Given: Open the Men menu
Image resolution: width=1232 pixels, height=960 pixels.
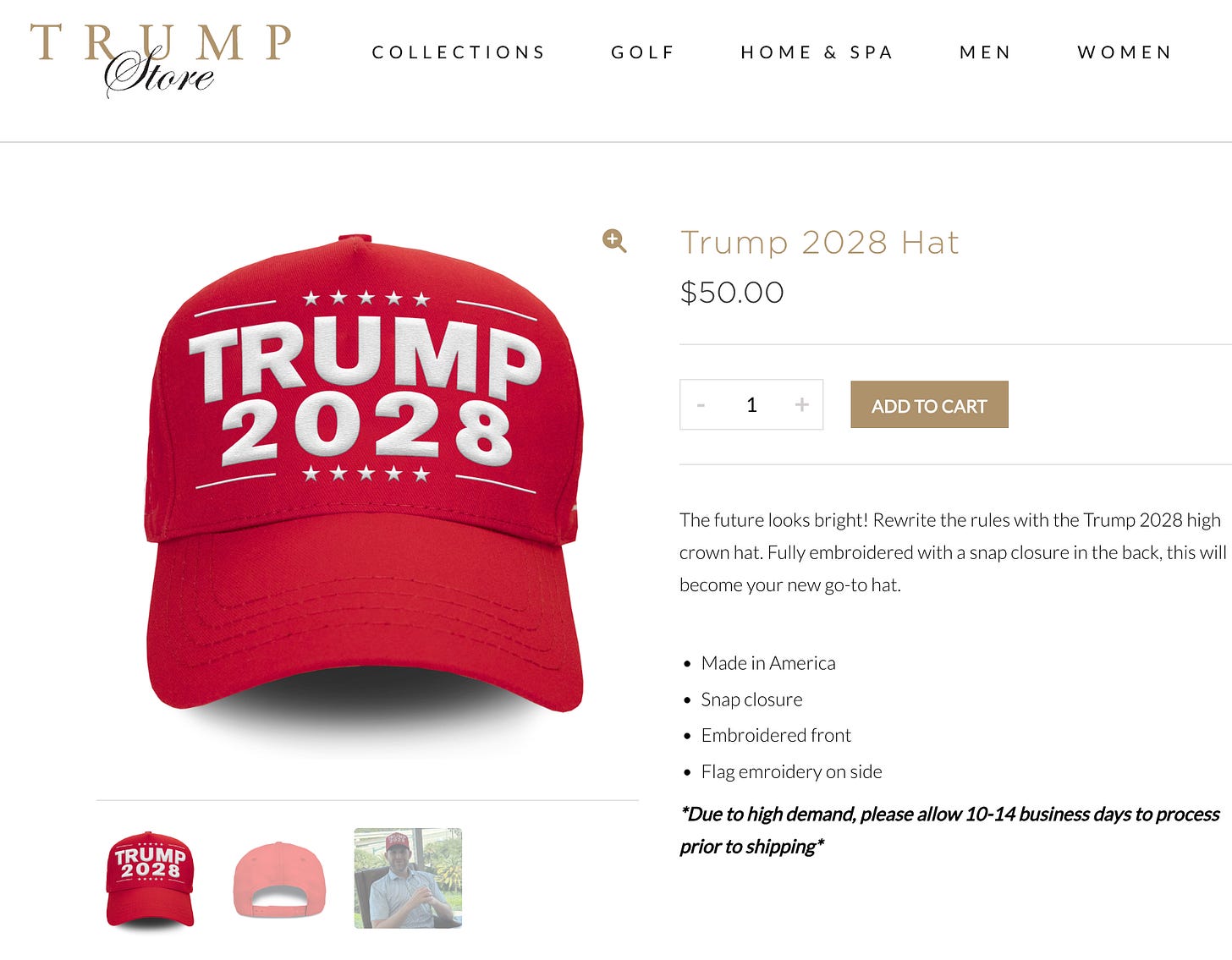Looking at the screenshot, I should pyautogui.click(x=985, y=52).
